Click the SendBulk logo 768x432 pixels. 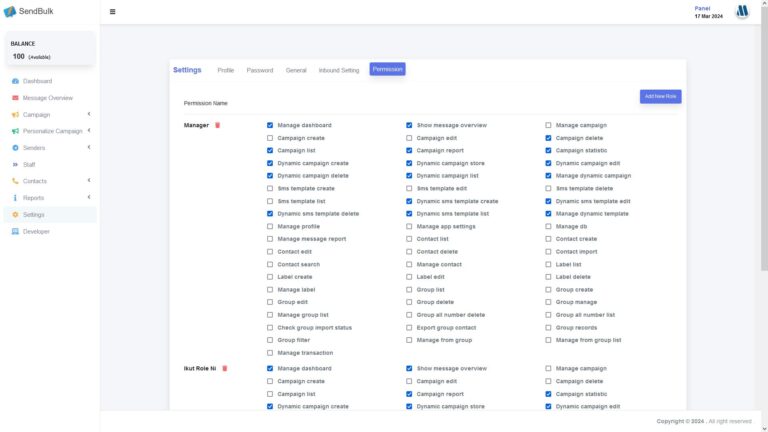[31, 11]
